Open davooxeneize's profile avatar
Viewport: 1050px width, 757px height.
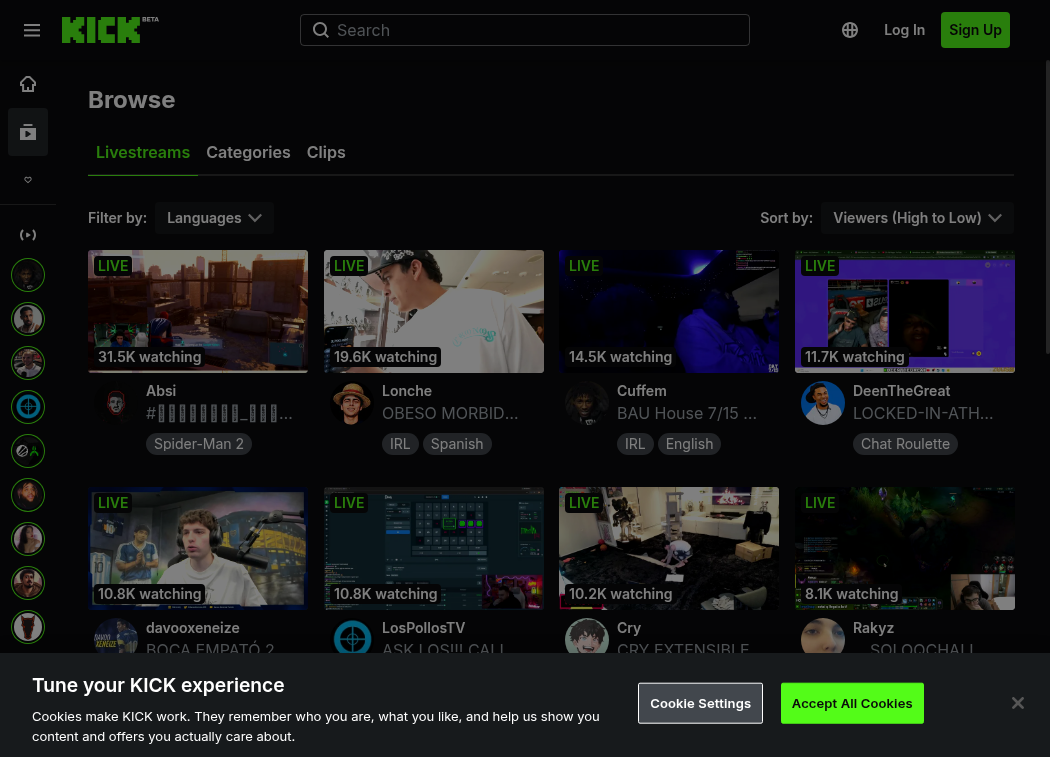(115, 636)
